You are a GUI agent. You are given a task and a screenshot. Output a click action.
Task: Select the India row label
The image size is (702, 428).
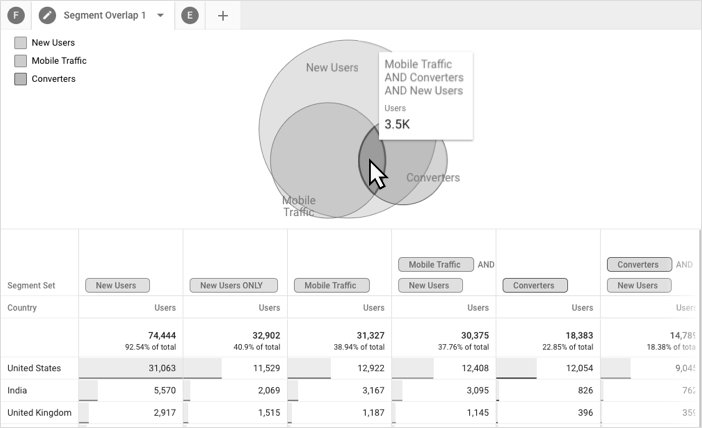17,390
